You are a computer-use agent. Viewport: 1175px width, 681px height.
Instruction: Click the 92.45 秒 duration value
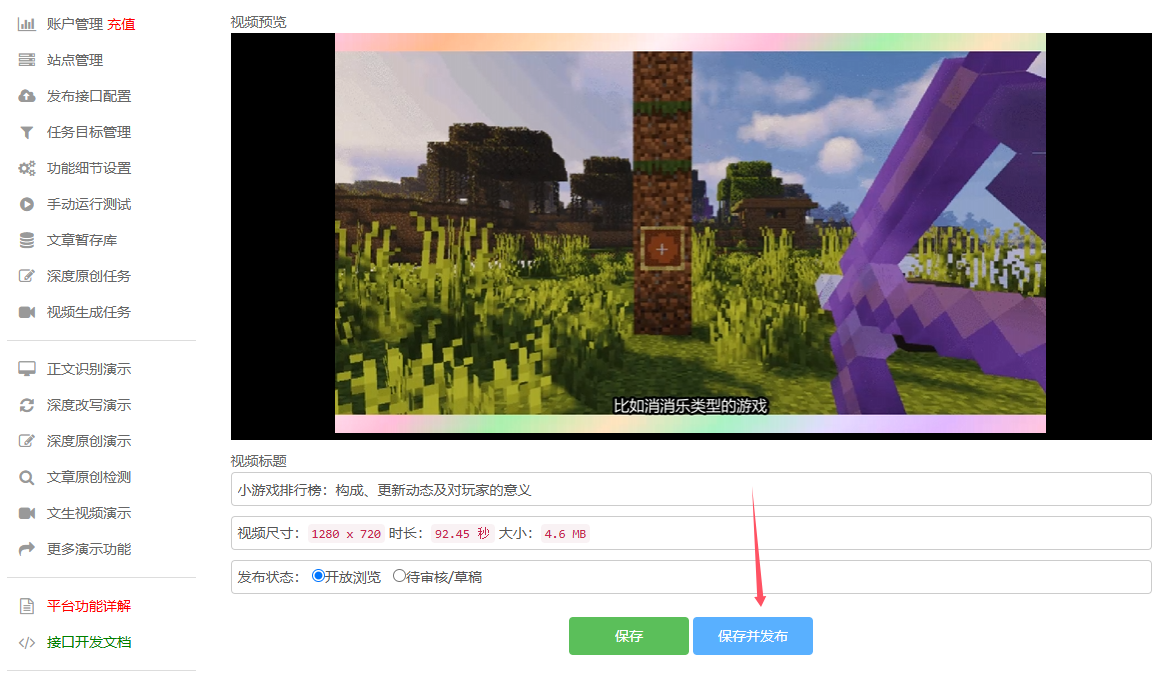click(462, 533)
